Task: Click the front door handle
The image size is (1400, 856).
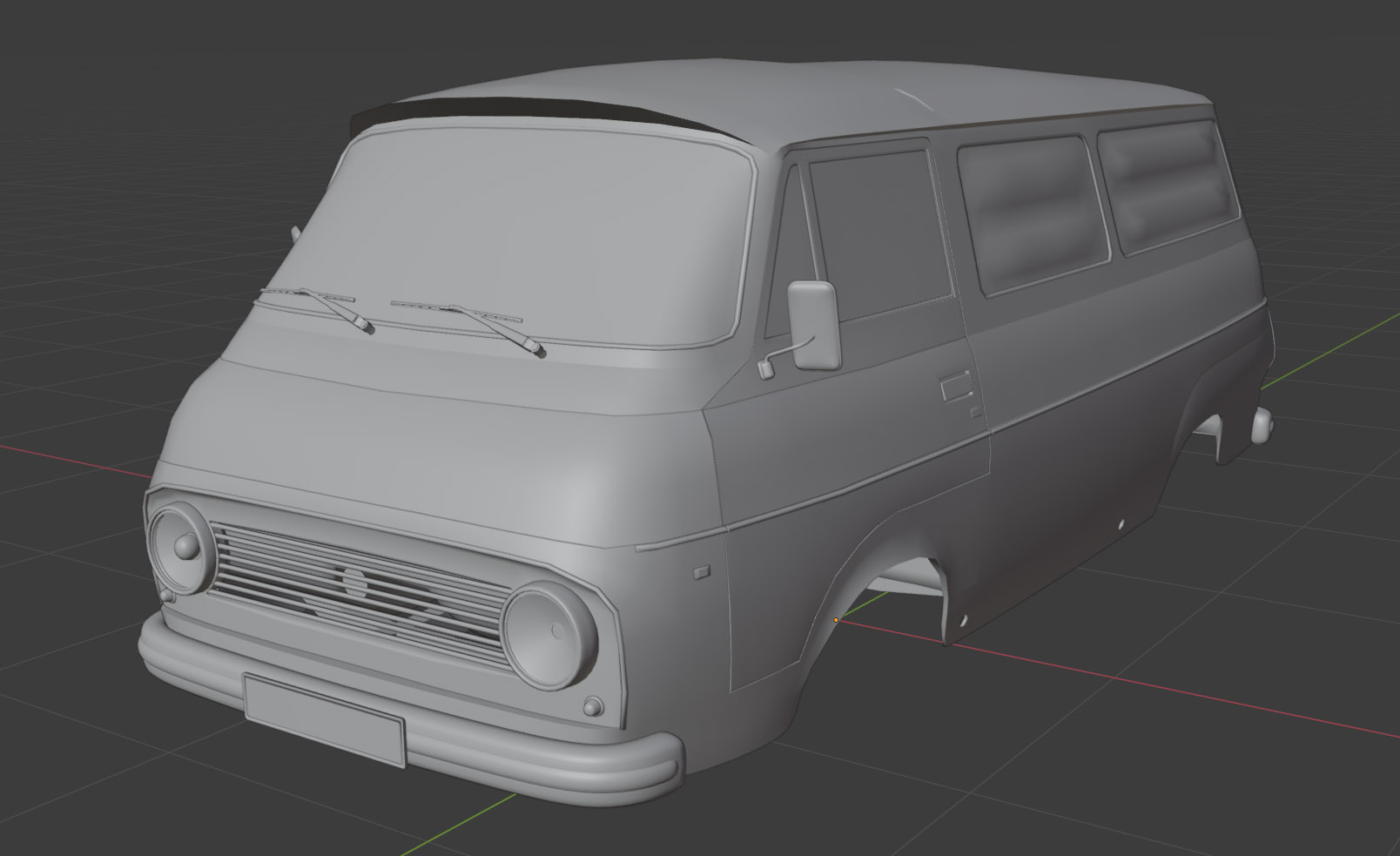Action: coord(956,387)
